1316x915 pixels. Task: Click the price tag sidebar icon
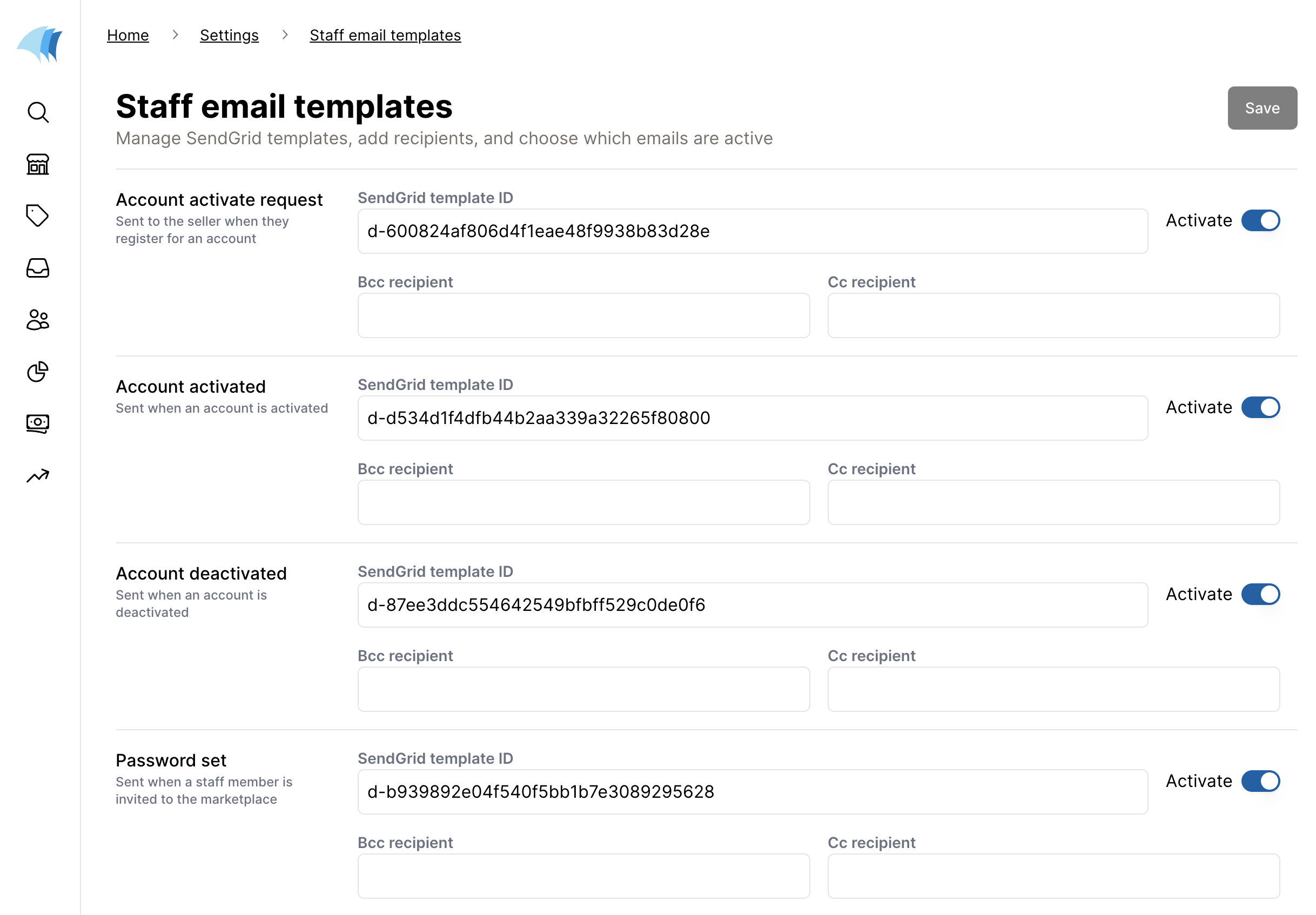point(38,216)
